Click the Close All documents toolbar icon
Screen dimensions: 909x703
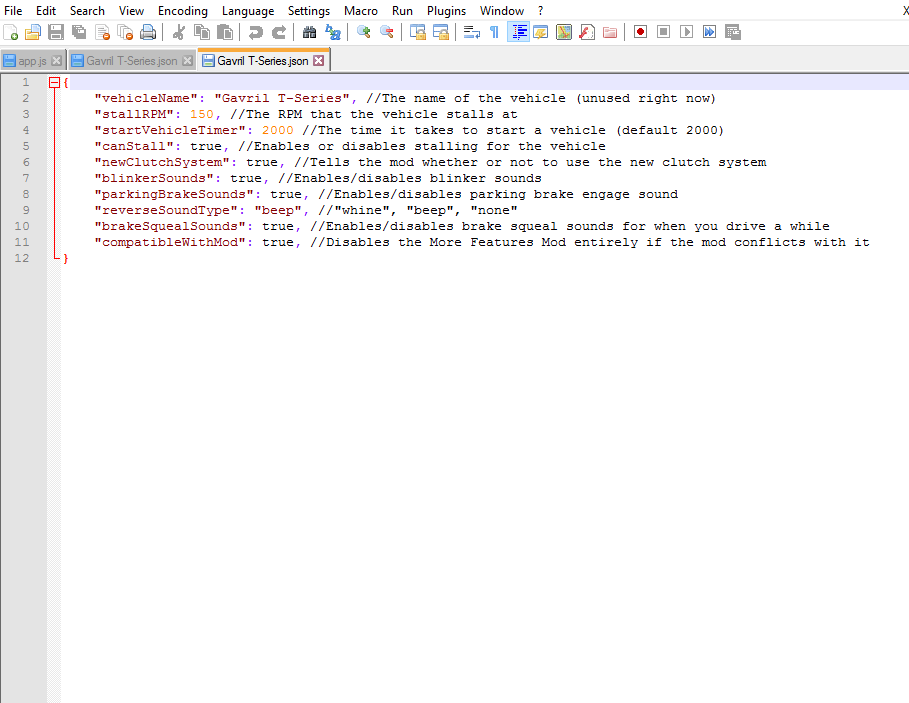(x=125, y=32)
